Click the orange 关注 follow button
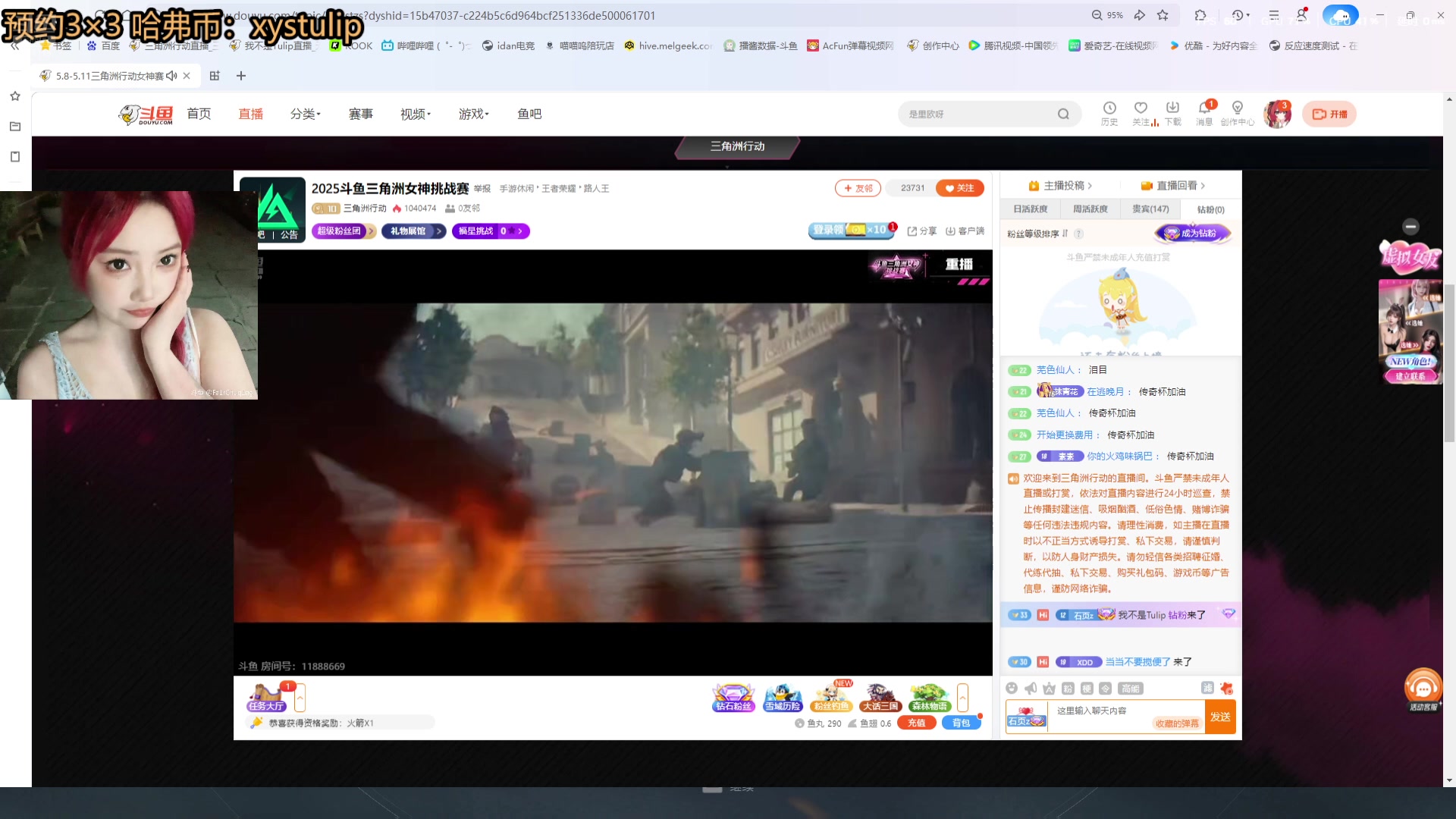 tap(959, 188)
